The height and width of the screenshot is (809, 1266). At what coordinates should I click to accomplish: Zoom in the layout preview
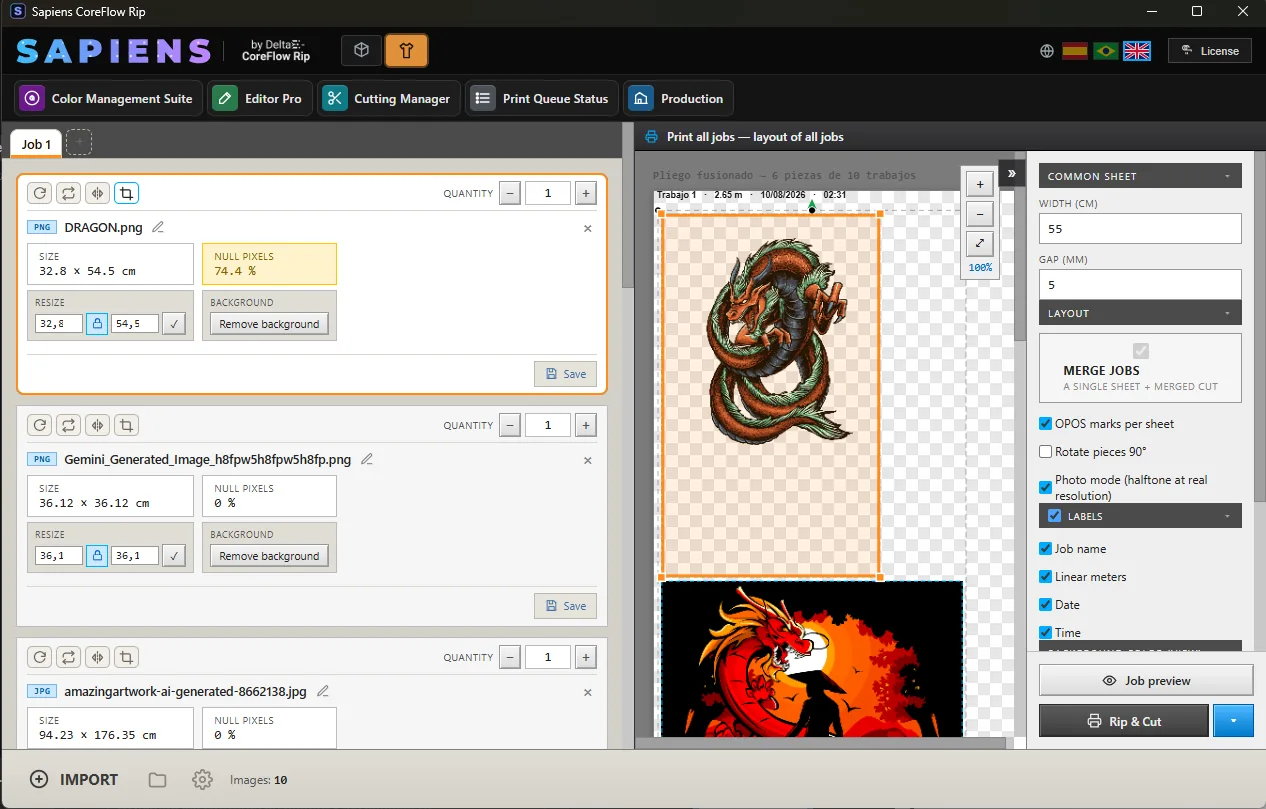click(979, 184)
